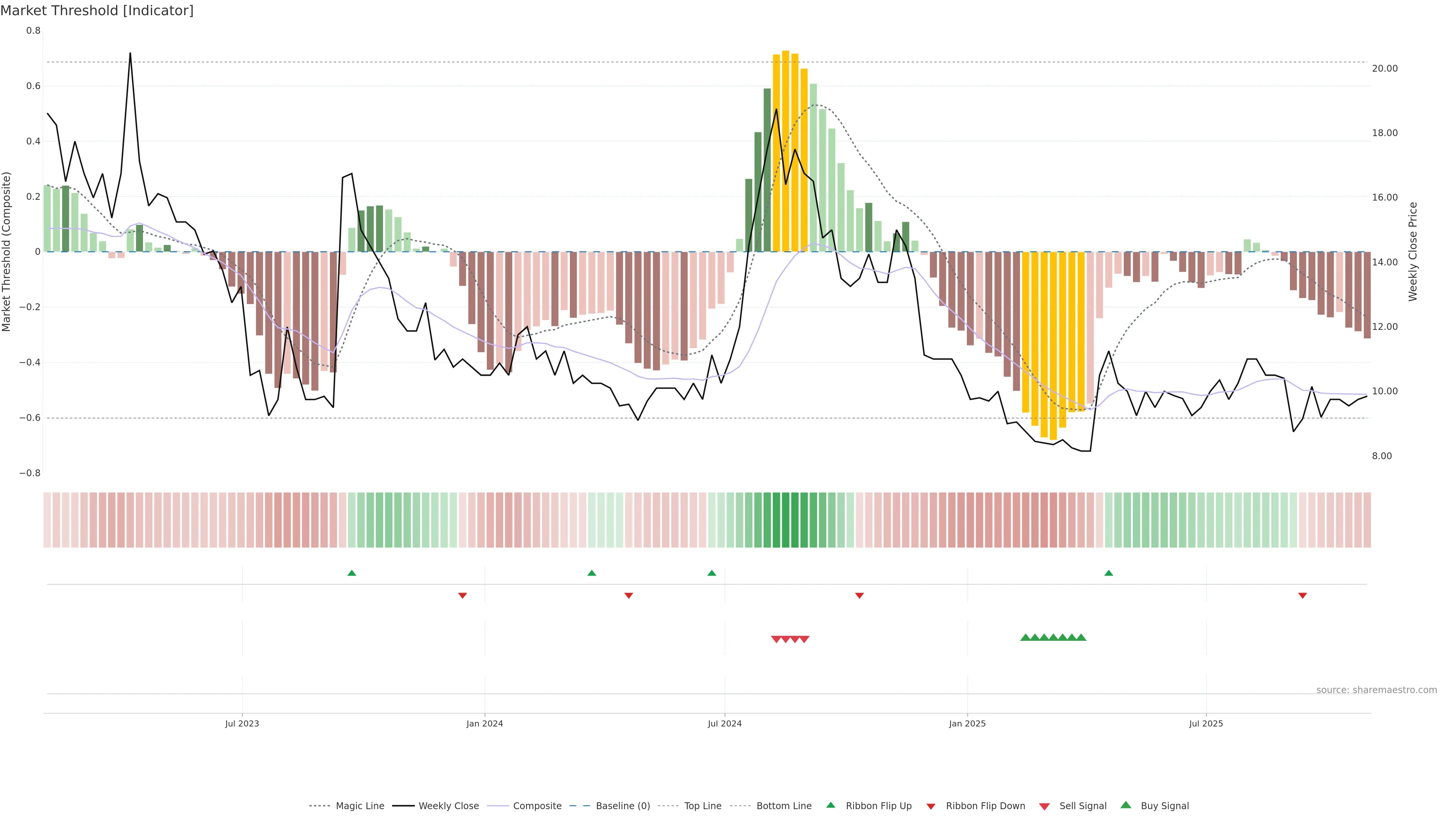Click Ribbon Flip Up legend triangle icon
This screenshot has height=819, width=1456.
830,805
